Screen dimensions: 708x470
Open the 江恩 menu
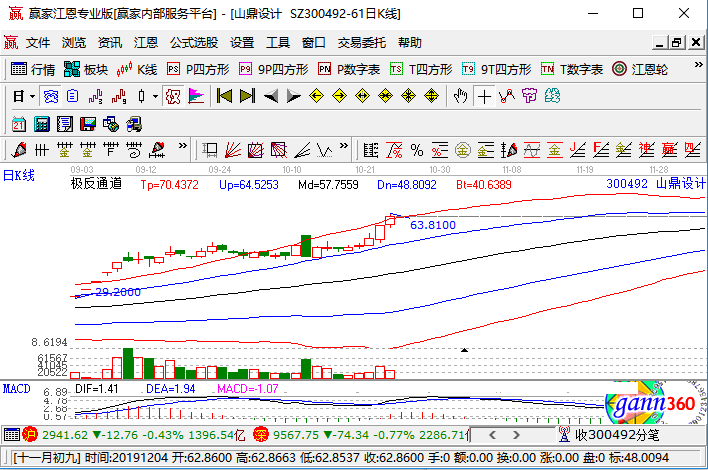click(146, 43)
